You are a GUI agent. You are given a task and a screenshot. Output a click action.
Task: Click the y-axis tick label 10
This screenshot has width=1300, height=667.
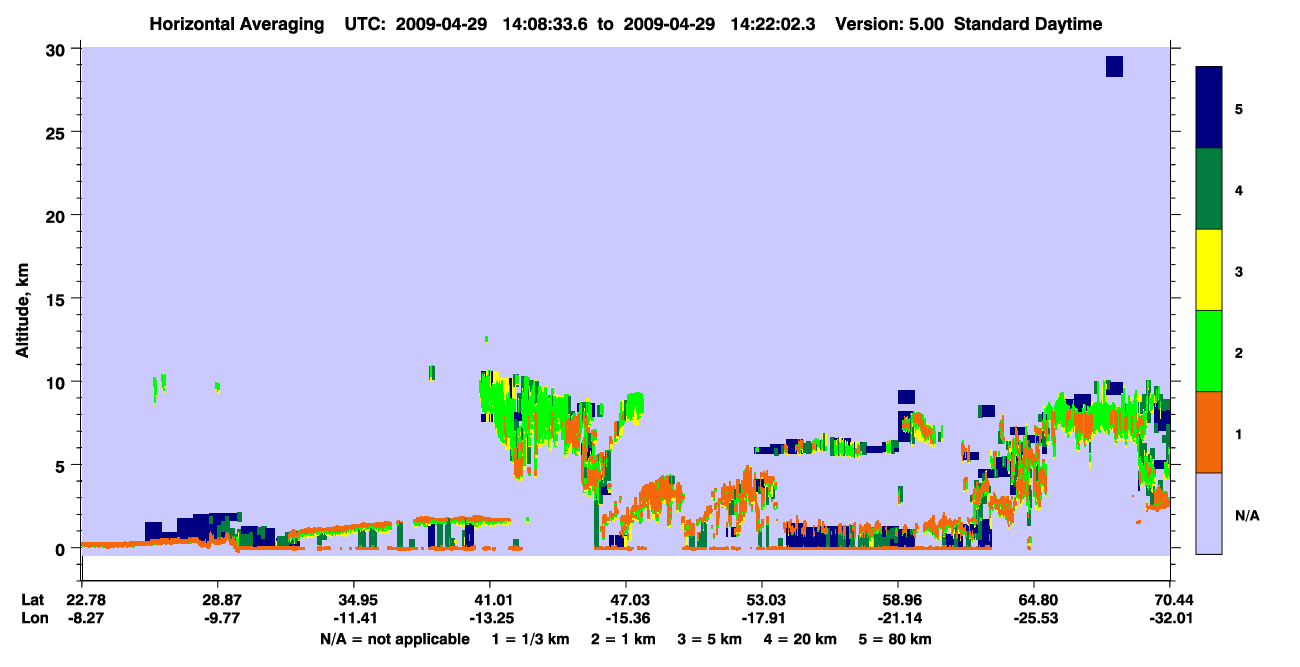point(57,382)
